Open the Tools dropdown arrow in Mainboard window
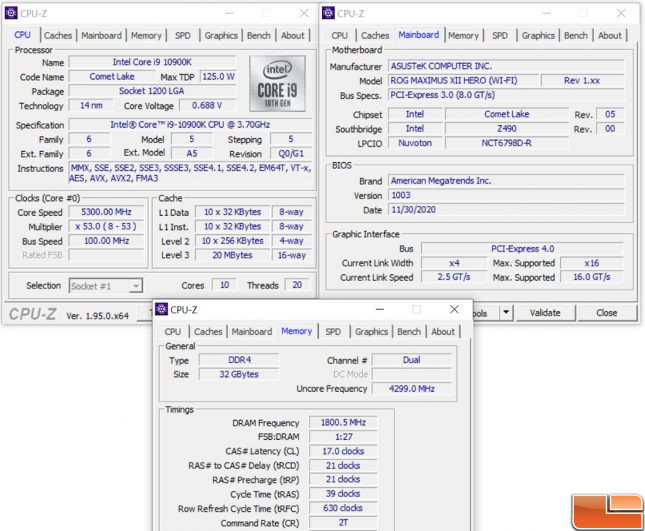 (x=506, y=313)
